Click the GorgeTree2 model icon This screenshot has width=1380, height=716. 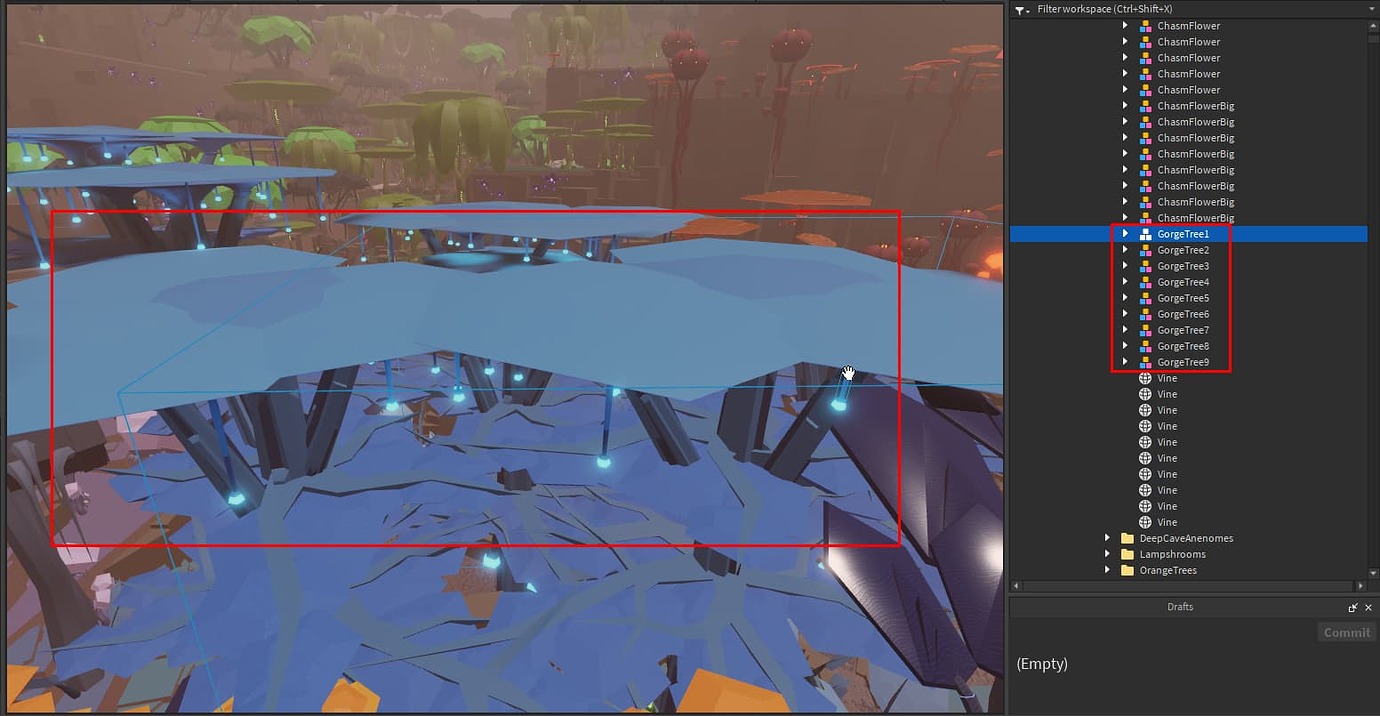pos(1145,250)
